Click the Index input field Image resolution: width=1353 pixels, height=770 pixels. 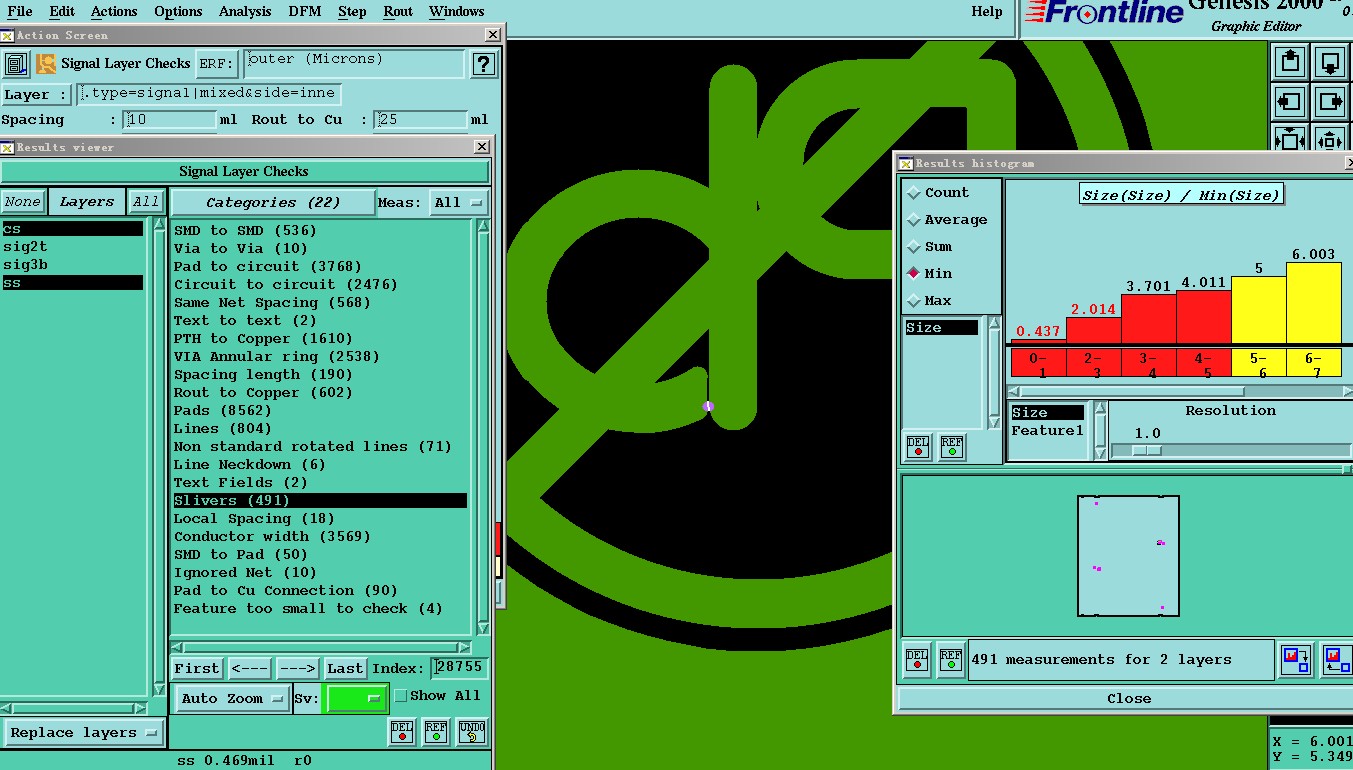[461, 667]
